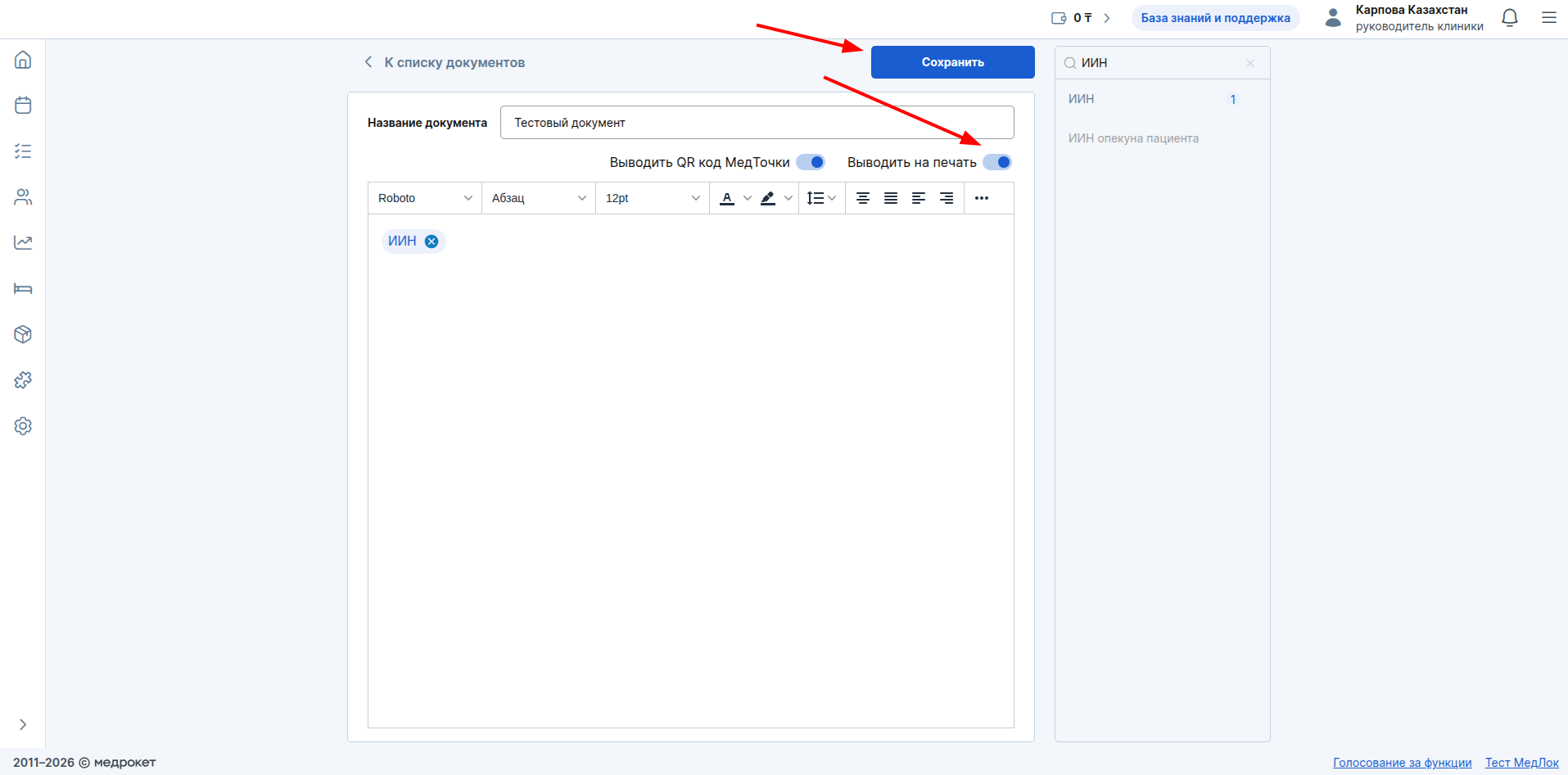Screen dimensions: 1568x775
Task: Align text to center in toolbar
Action: [x=862, y=198]
